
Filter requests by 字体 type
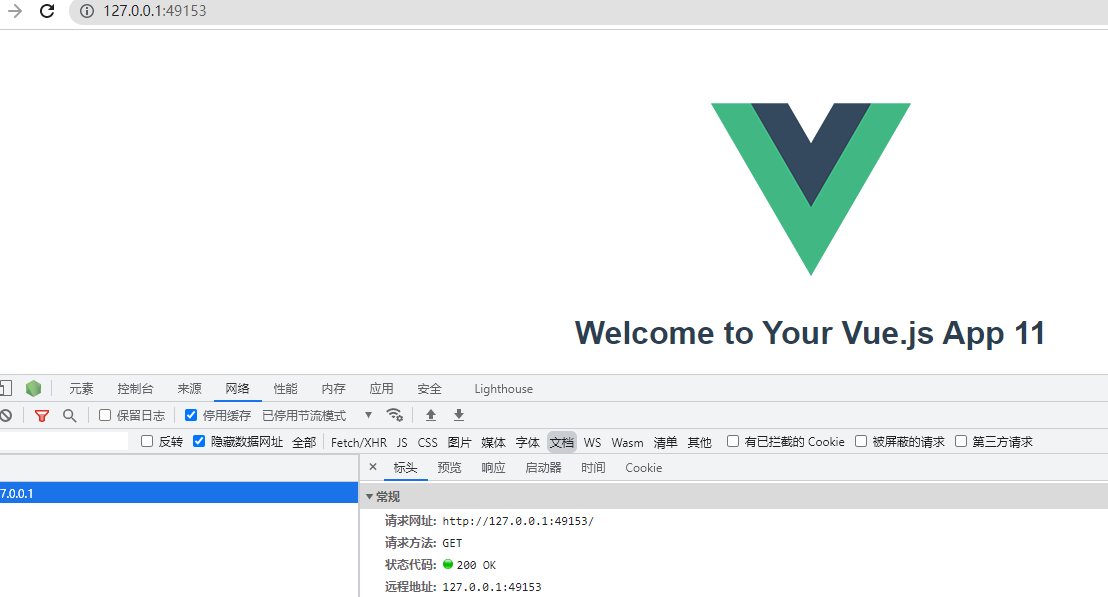pyautogui.click(x=527, y=442)
